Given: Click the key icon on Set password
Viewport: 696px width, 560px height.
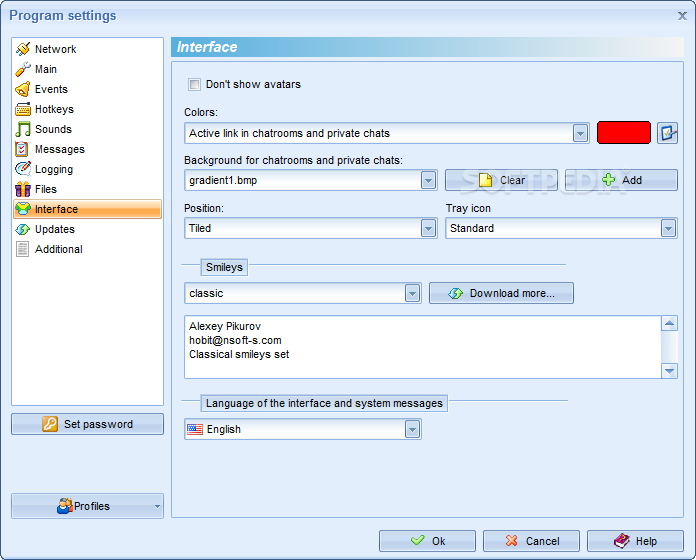Looking at the screenshot, I should click(x=50, y=424).
